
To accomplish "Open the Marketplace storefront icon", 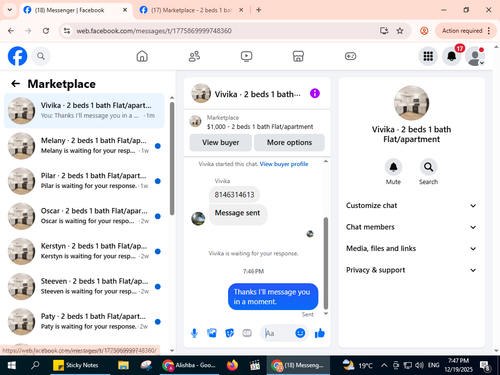I will [x=298, y=56].
